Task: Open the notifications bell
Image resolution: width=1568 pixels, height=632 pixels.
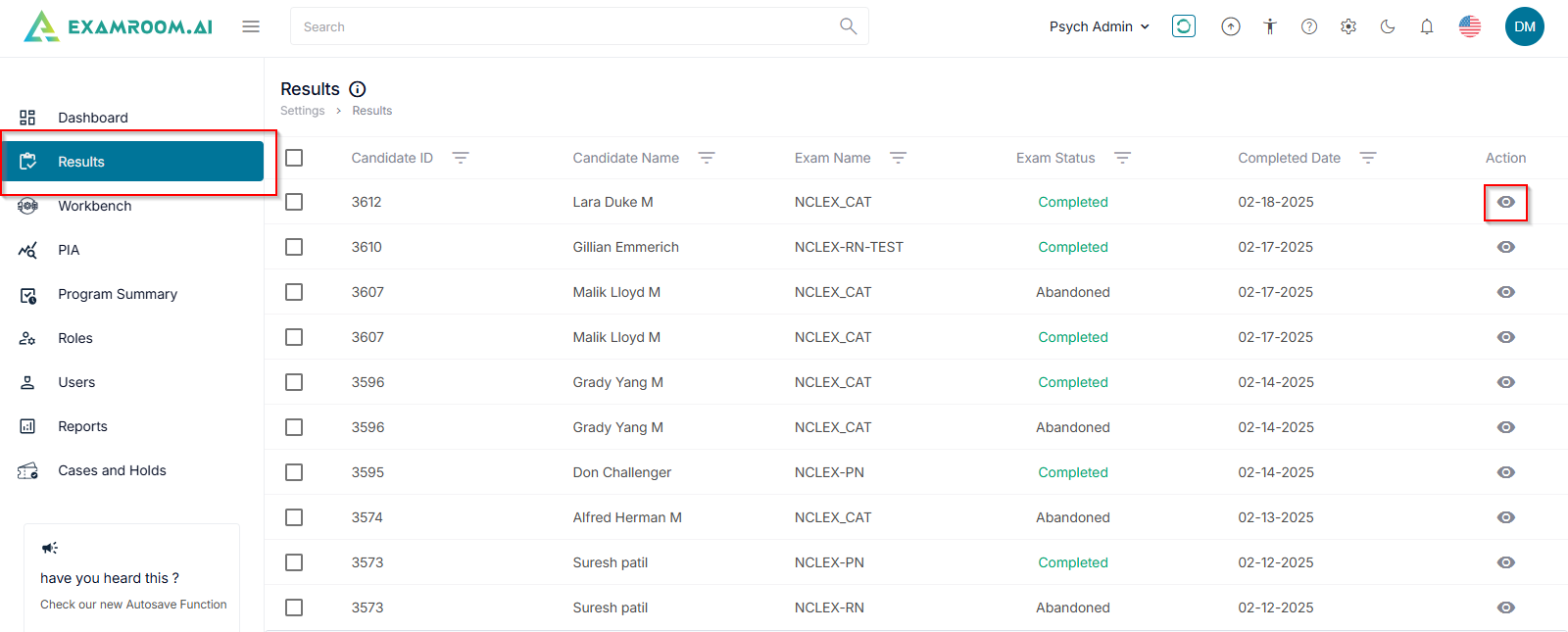Action: (1427, 26)
